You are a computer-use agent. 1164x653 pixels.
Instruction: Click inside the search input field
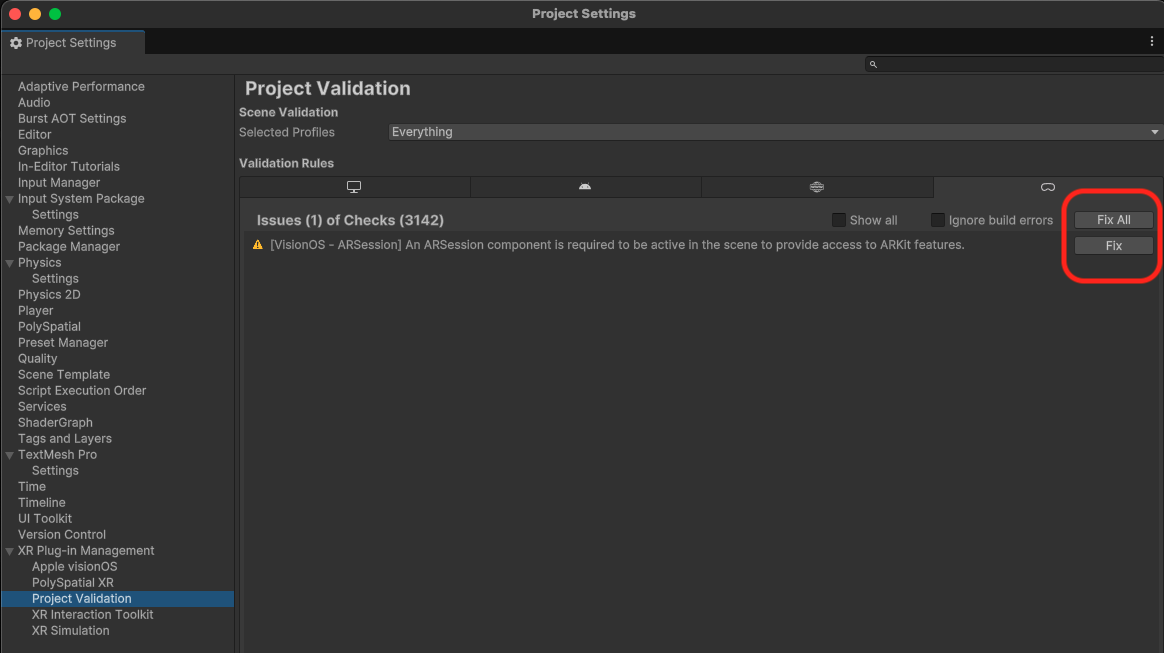pos(1010,64)
